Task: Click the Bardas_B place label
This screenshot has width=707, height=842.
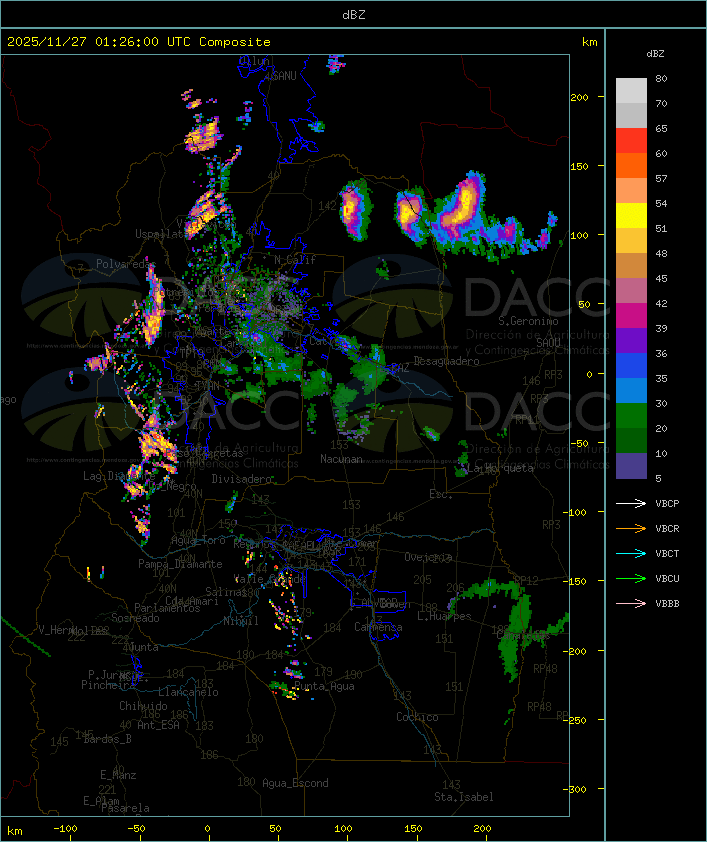Action: pyautogui.click(x=107, y=739)
